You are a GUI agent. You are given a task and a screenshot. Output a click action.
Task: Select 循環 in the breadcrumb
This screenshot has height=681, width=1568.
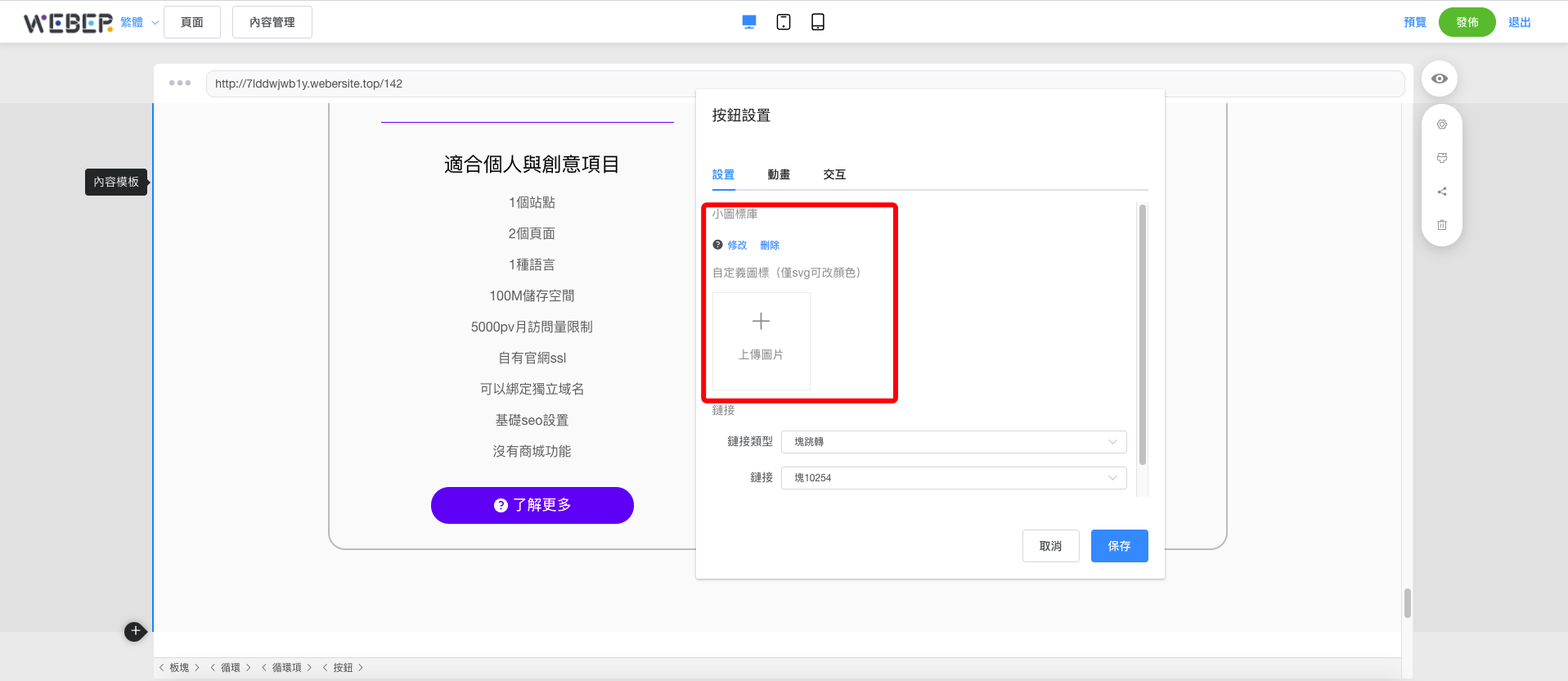pos(231,668)
